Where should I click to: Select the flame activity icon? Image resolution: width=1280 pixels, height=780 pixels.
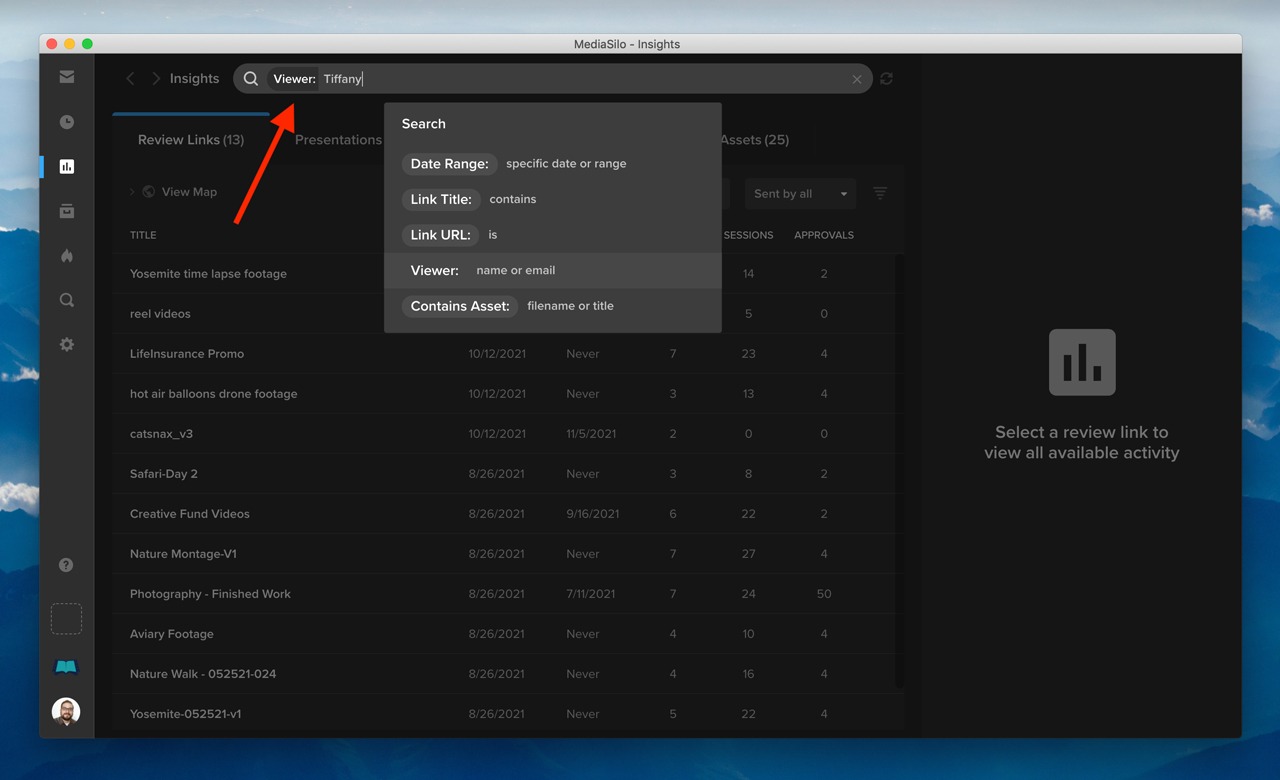[x=66, y=255]
